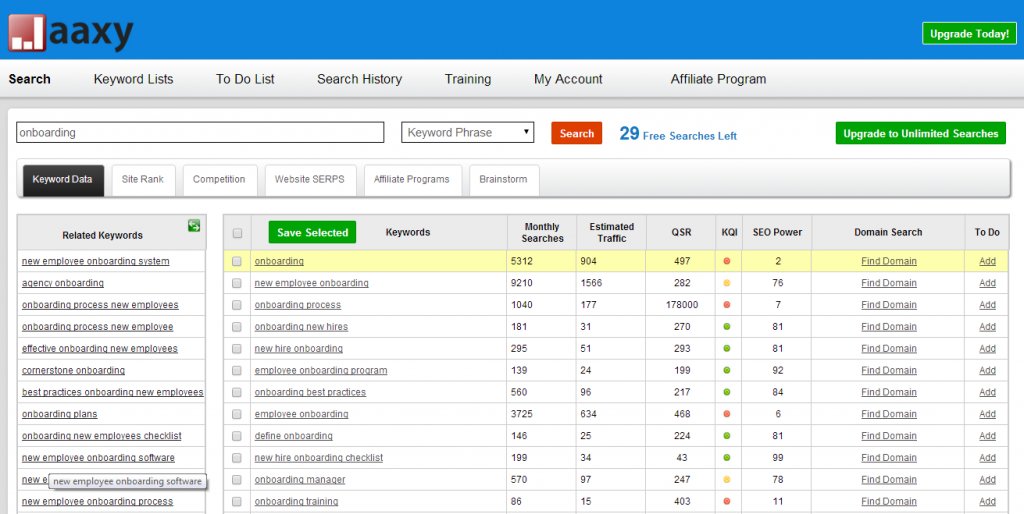This screenshot has width=1024, height=514.
Task: Click Find Domain for onboarding process row
Action: click(888, 305)
